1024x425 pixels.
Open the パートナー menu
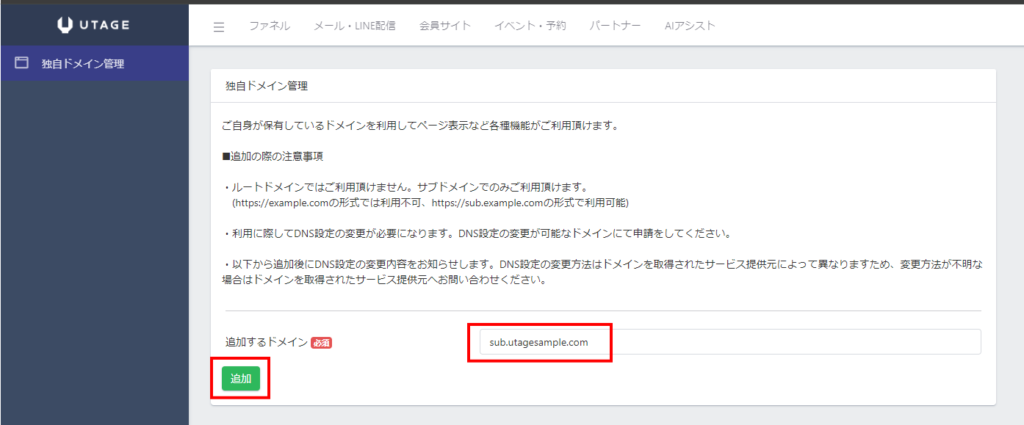pyautogui.click(x=615, y=26)
